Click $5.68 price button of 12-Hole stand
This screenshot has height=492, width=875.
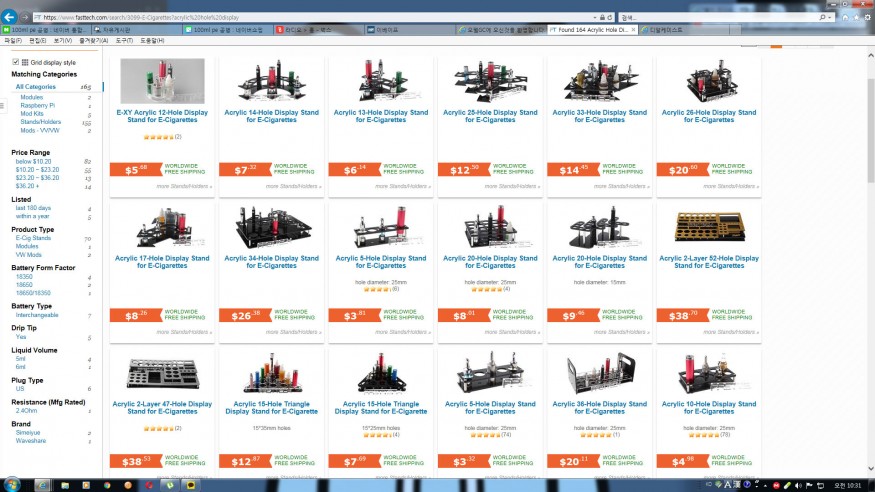coord(137,169)
